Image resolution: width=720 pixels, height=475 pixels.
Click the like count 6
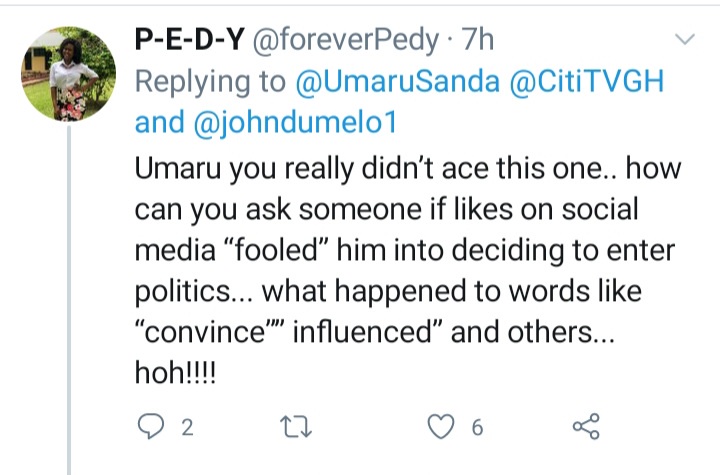click(477, 428)
